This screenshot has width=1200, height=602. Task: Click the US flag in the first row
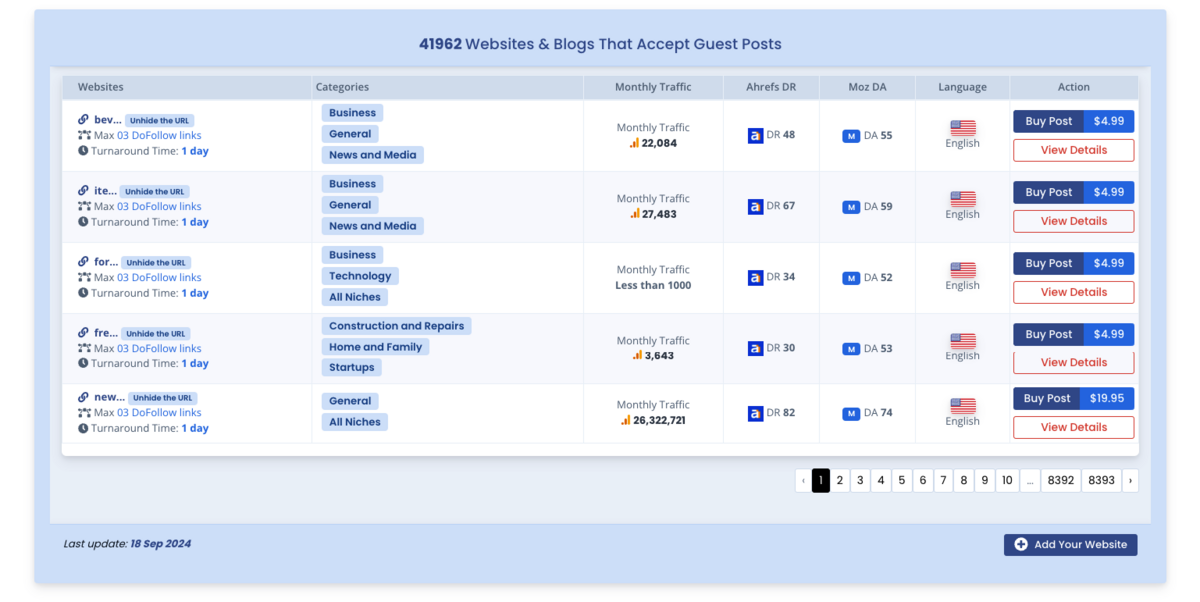point(962,128)
